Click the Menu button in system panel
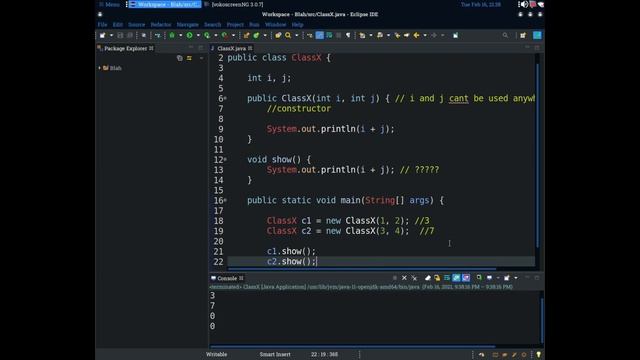The image size is (640, 360). click(x=109, y=4)
